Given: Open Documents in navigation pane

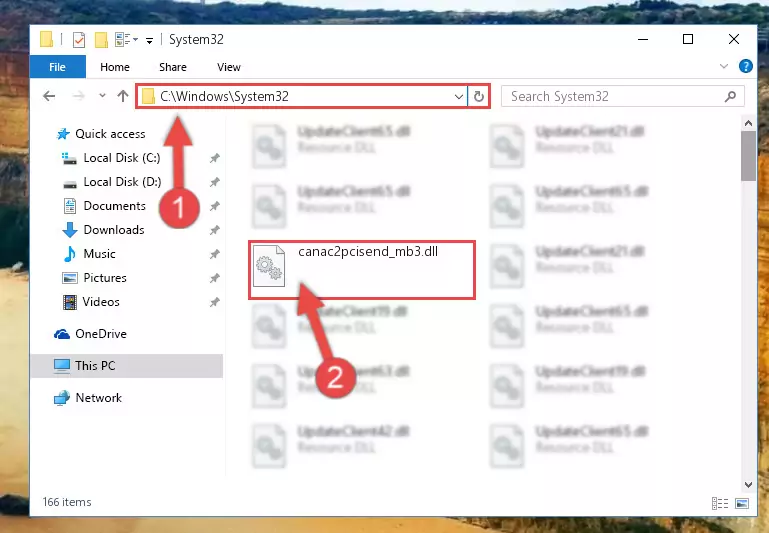Looking at the screenshot, I should tap(114, 206).
